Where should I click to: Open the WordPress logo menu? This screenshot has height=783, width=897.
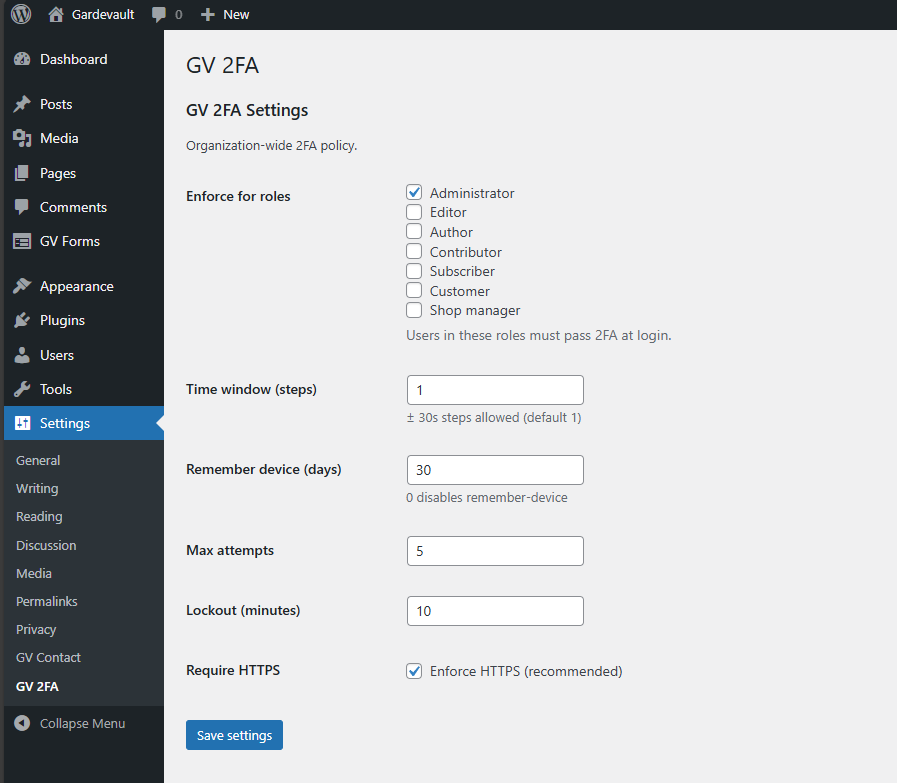(x=21, y=14)
